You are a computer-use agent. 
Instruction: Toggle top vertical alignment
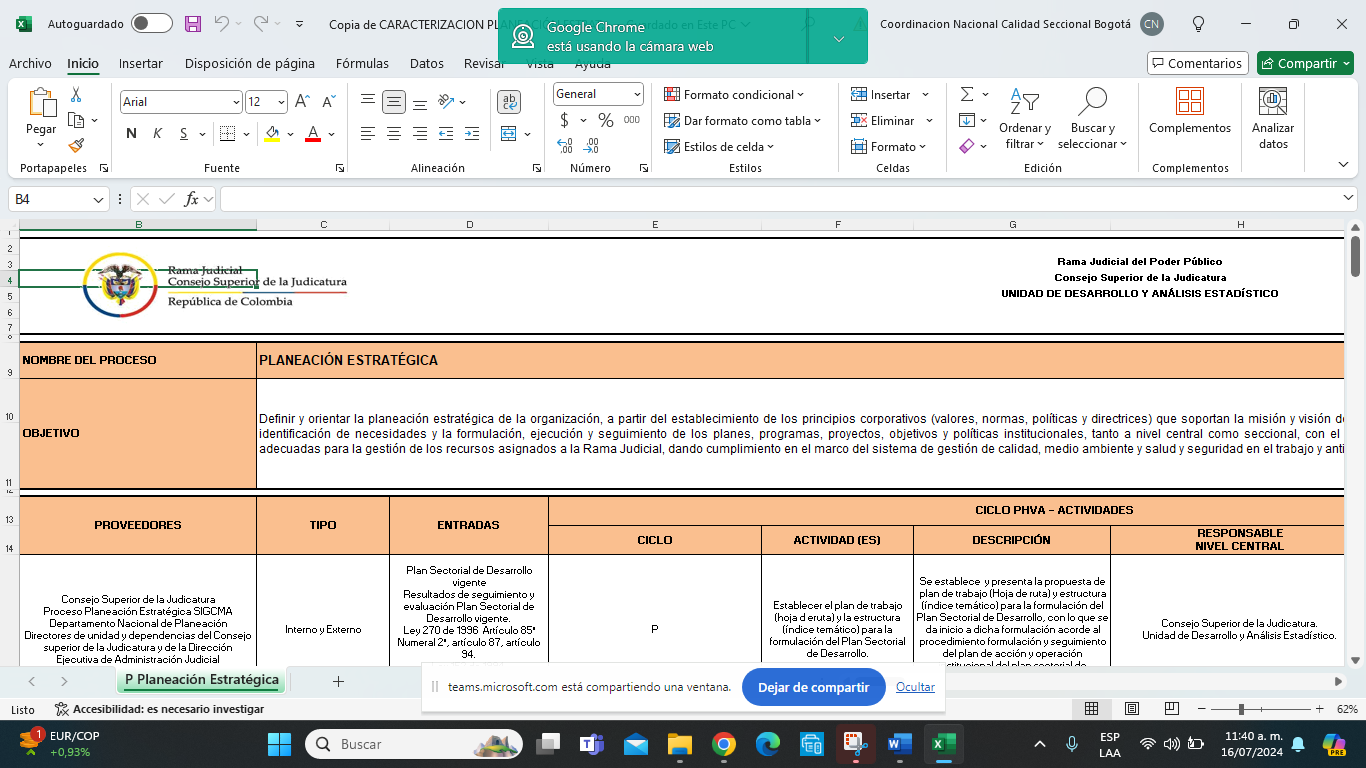pyautogui.click(x=368, y=102)
